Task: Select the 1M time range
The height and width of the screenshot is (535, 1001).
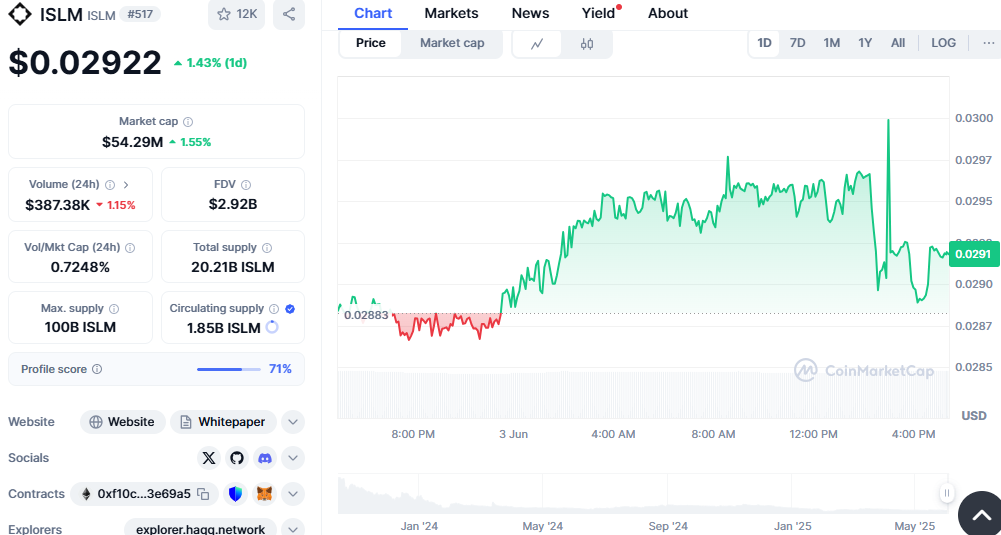Action: pos(831,43)
